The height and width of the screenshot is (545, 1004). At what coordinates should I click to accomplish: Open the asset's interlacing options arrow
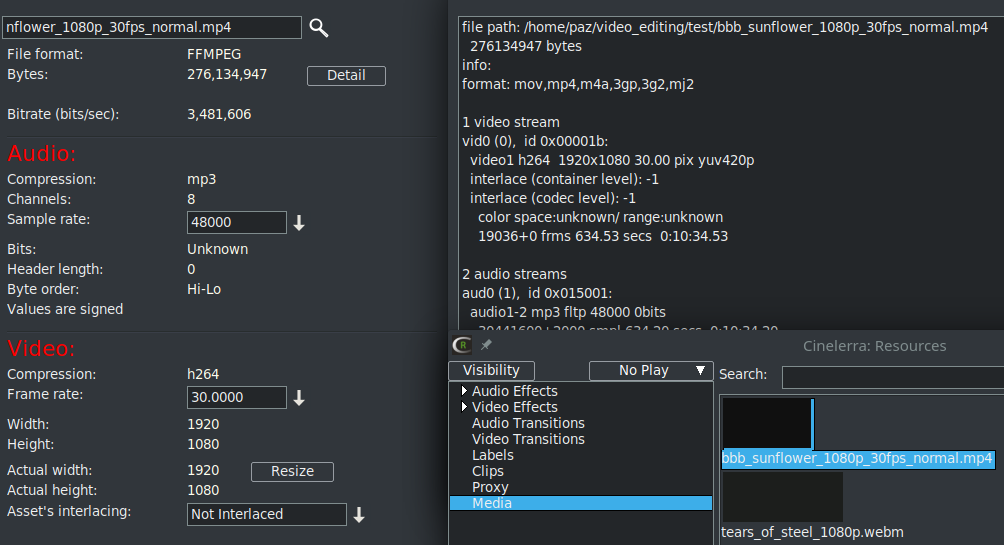click(358, 515)
